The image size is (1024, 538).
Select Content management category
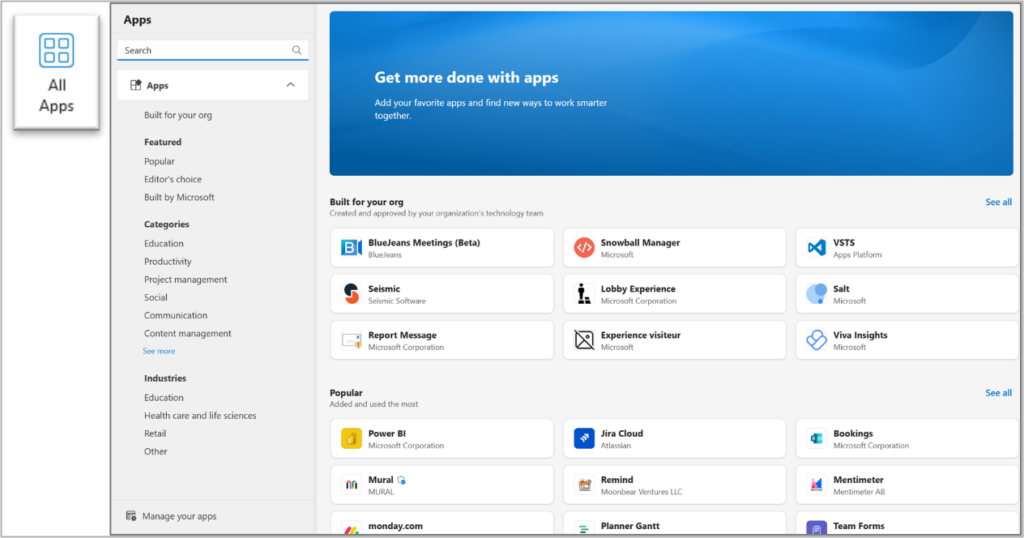pyautogui.click(x=187, y=333)
